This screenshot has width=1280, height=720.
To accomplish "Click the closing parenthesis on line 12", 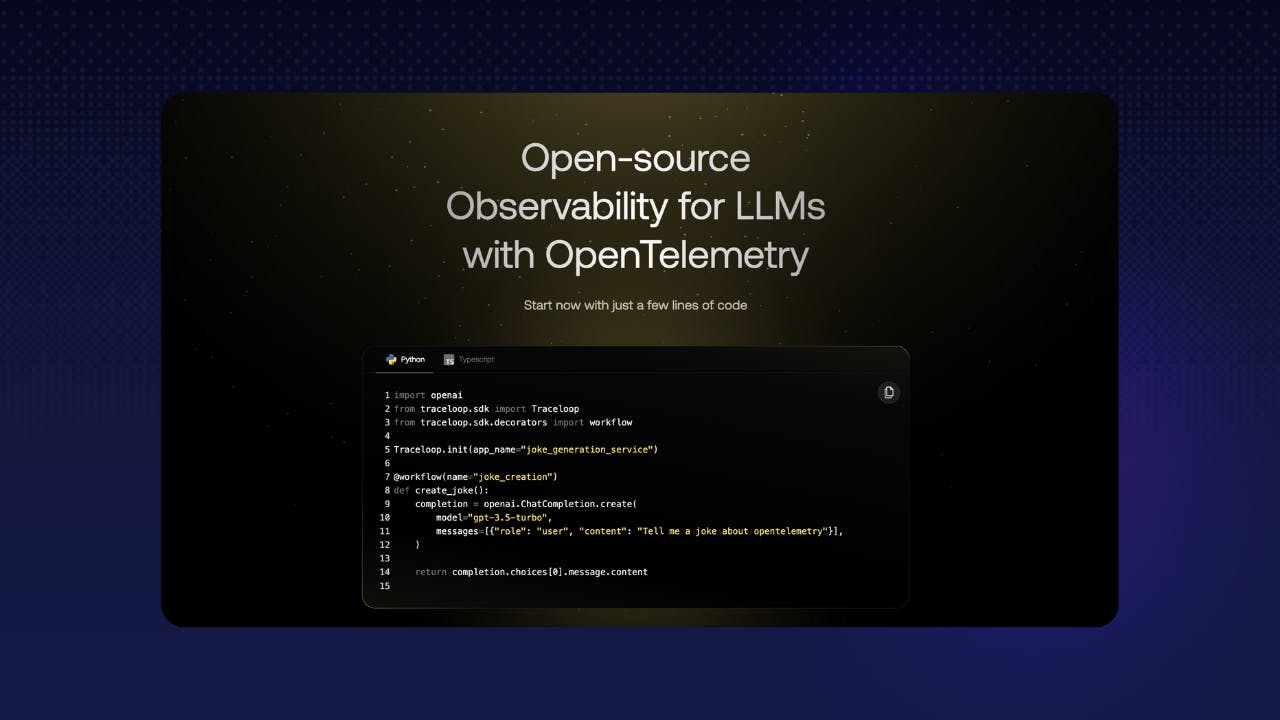I will (418, 545).
